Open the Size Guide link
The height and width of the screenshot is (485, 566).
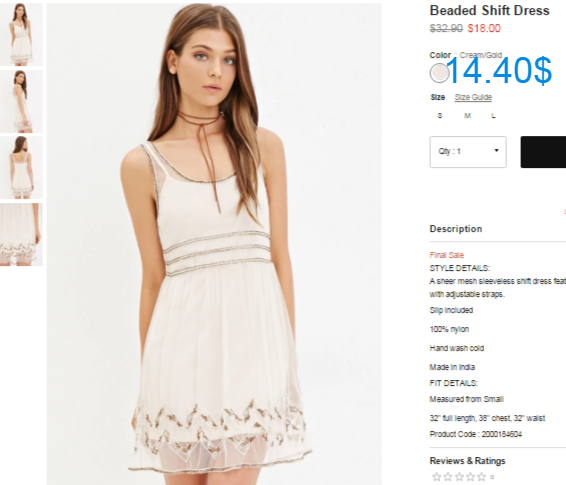[x=473, y=97]
